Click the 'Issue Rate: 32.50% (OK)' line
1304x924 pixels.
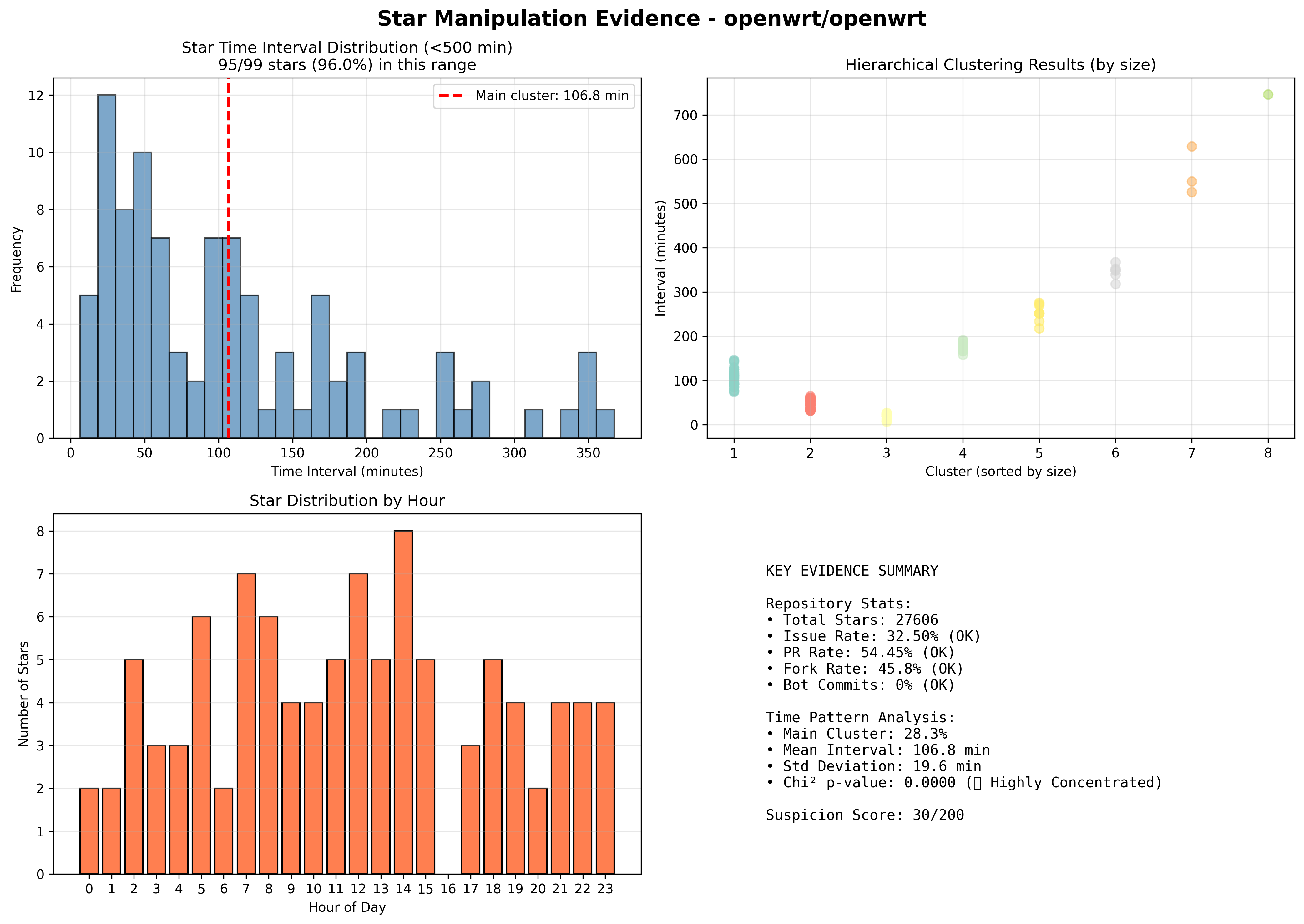873,636
